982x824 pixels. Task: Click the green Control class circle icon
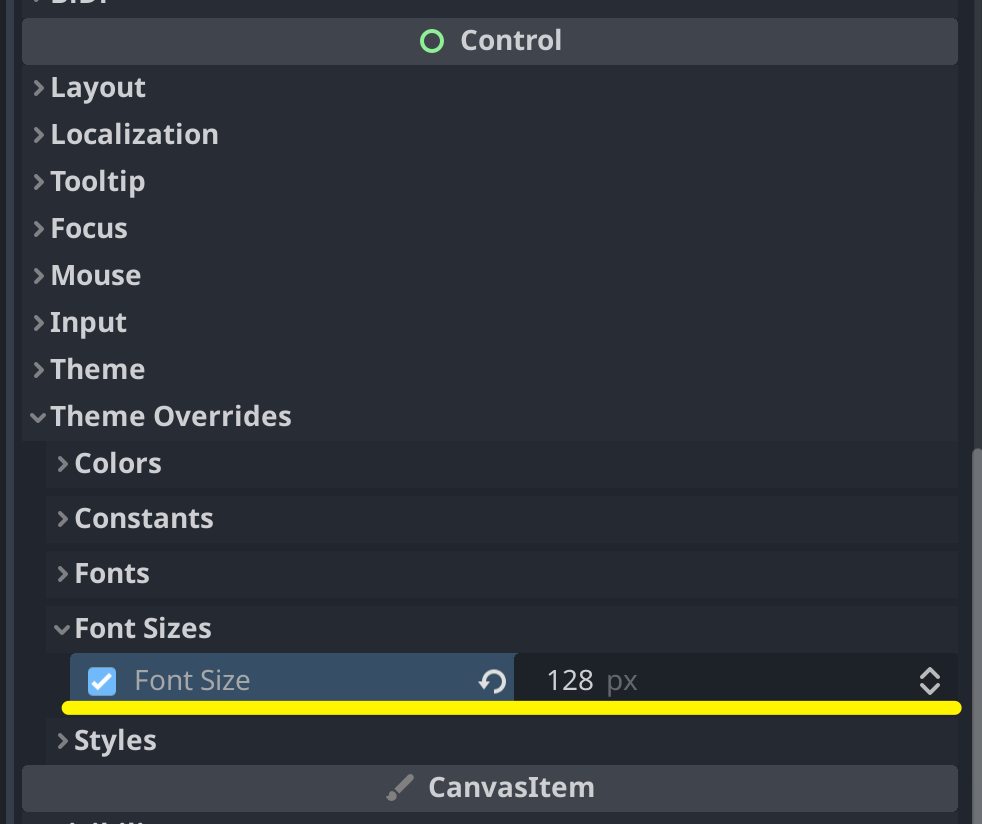[x=432, y=41]
